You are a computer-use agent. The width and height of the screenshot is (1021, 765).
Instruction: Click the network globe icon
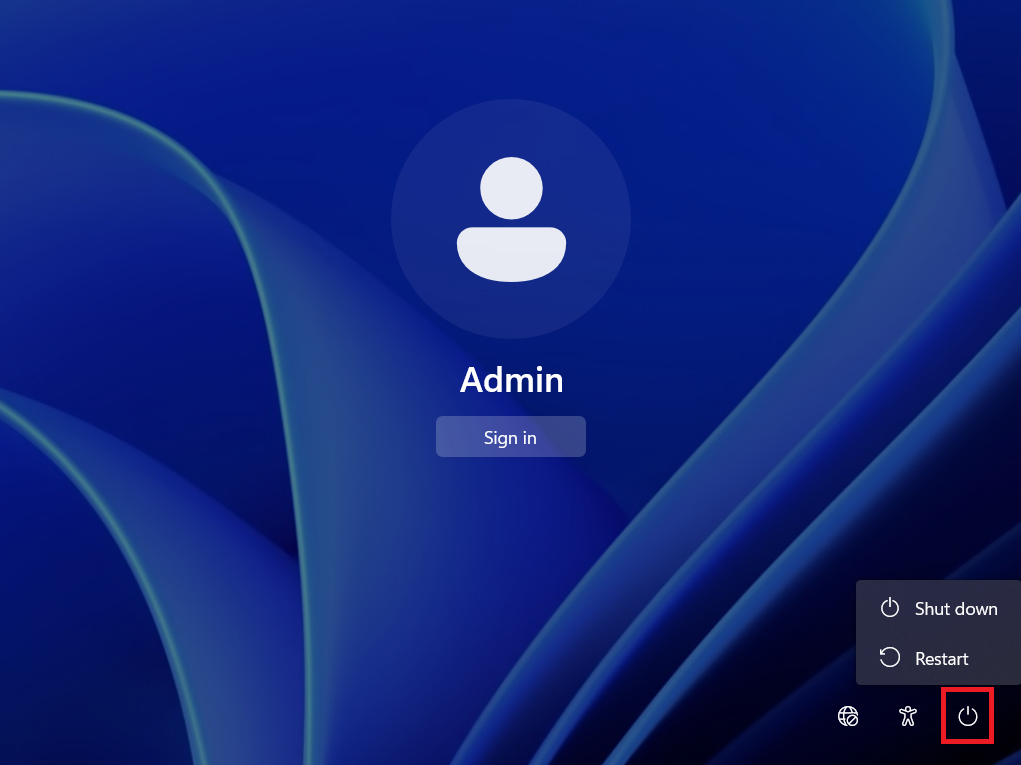click(x=848, y=716)
